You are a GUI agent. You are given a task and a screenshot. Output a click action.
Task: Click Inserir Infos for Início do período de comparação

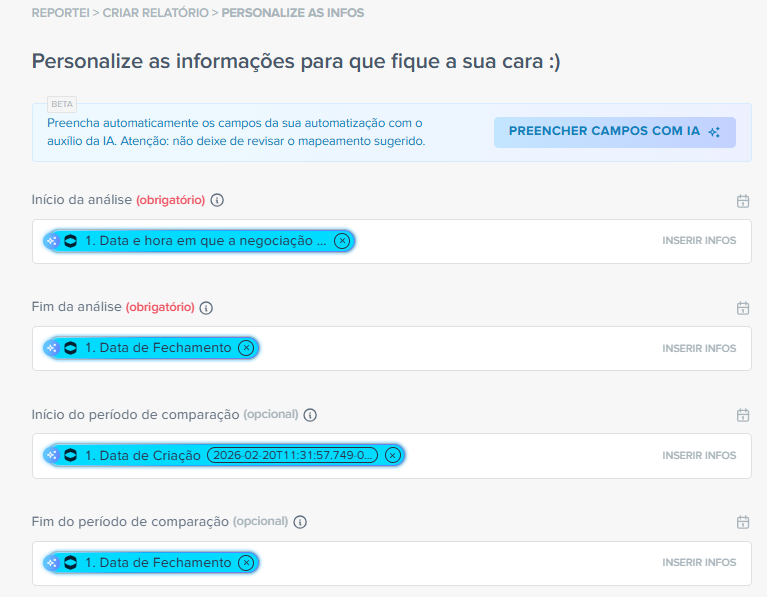click(x=699, y=455)
